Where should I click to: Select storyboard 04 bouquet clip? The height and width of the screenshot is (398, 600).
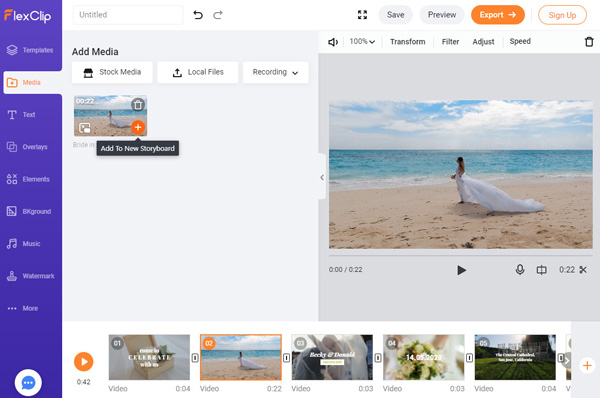click(x=424, y=357)
